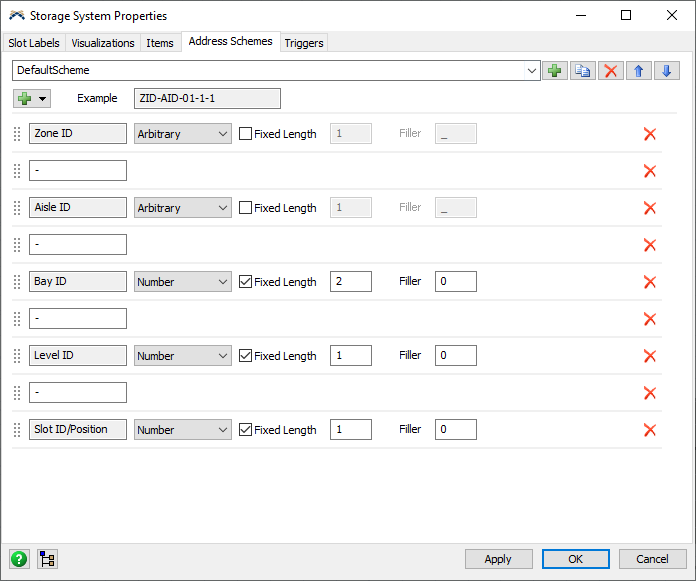The height and width of the screenshot is (581, 696).
Task: Remove the Zone ID row
Action: click(x=649, y=134)
